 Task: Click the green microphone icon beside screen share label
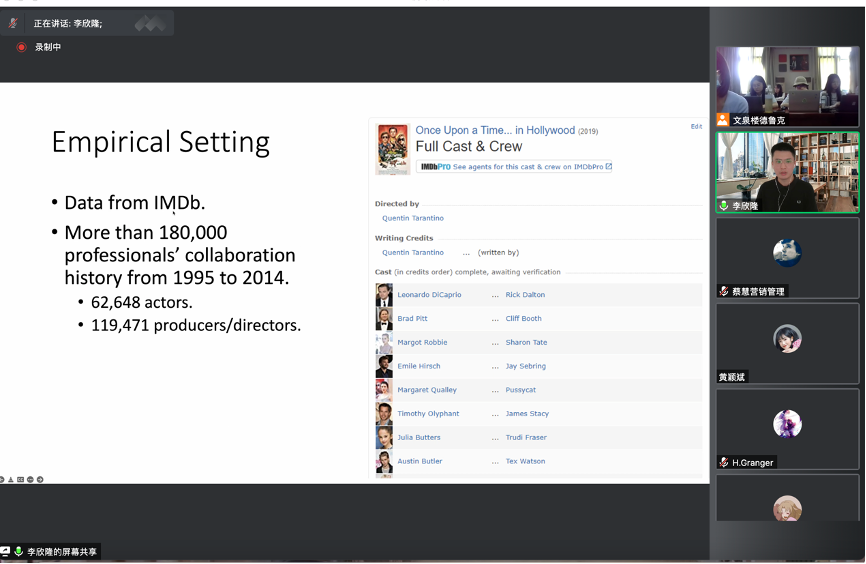18,552
